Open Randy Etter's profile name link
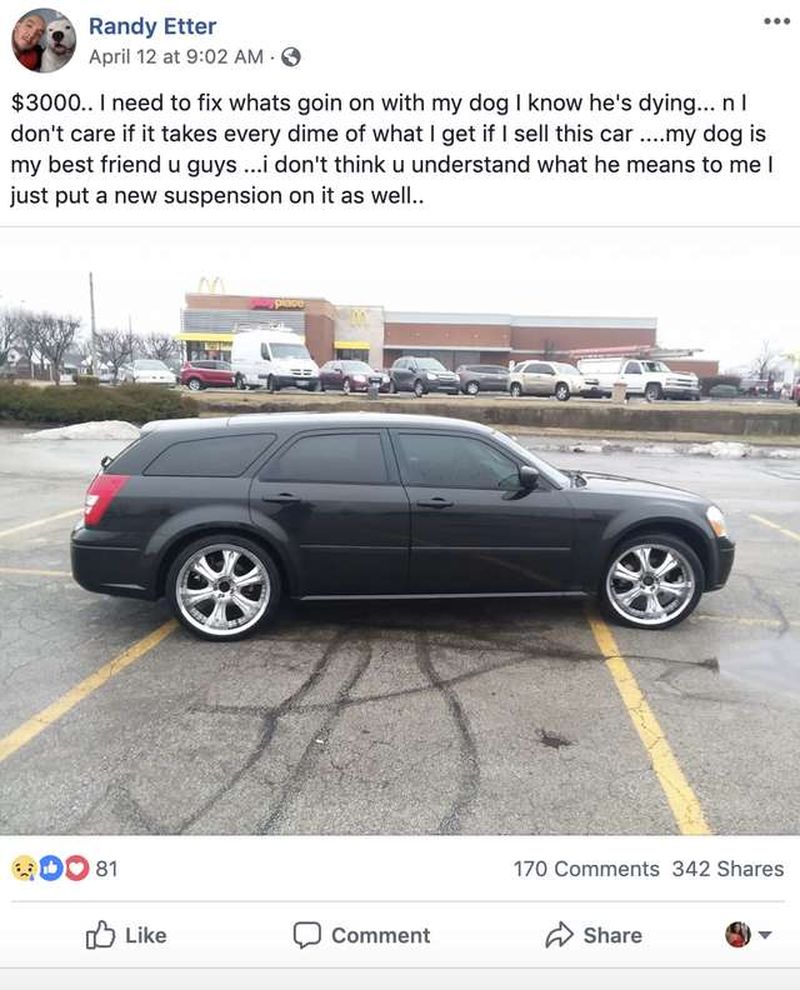The height and width of the screenshot is (990, 800). (152, 26)
